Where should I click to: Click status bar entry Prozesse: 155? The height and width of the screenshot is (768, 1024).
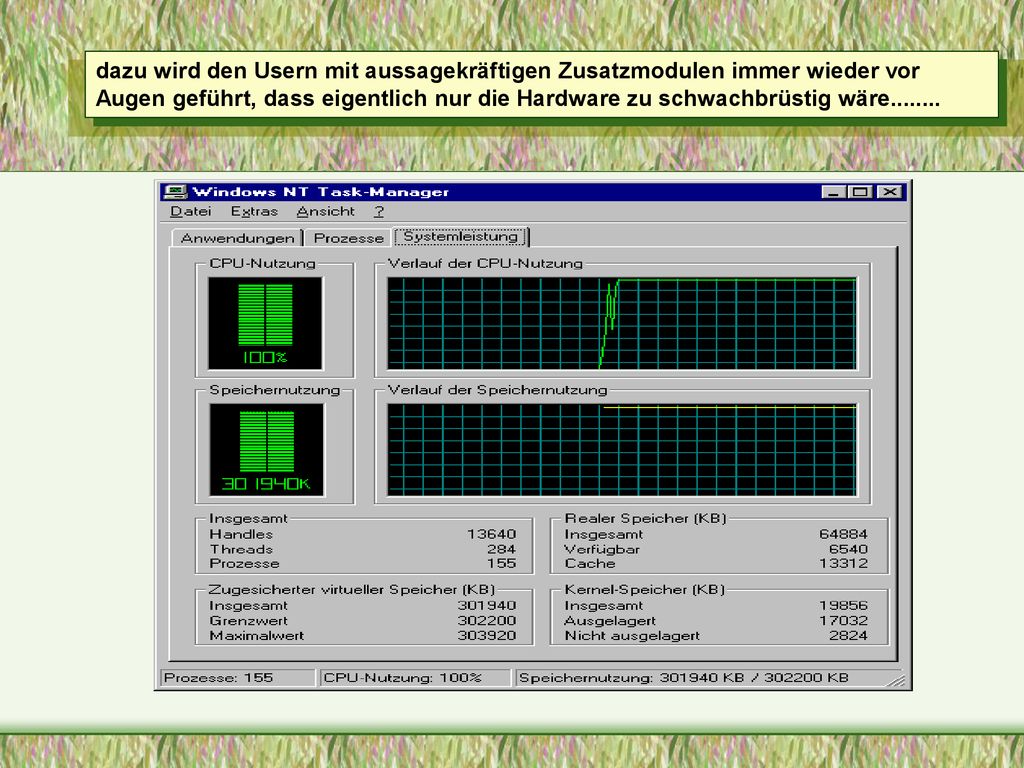tap(238, 678)
